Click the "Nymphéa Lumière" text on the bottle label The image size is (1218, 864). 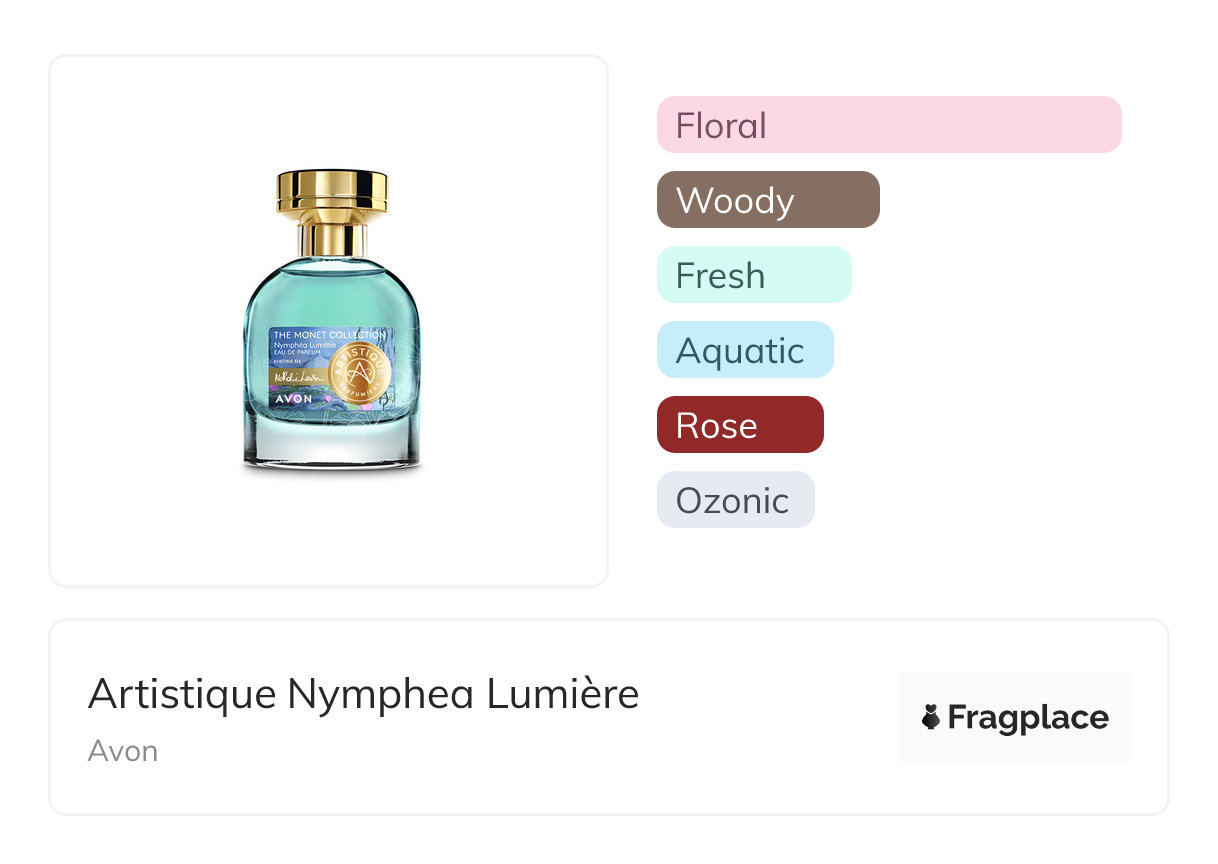tap(306, 345)
